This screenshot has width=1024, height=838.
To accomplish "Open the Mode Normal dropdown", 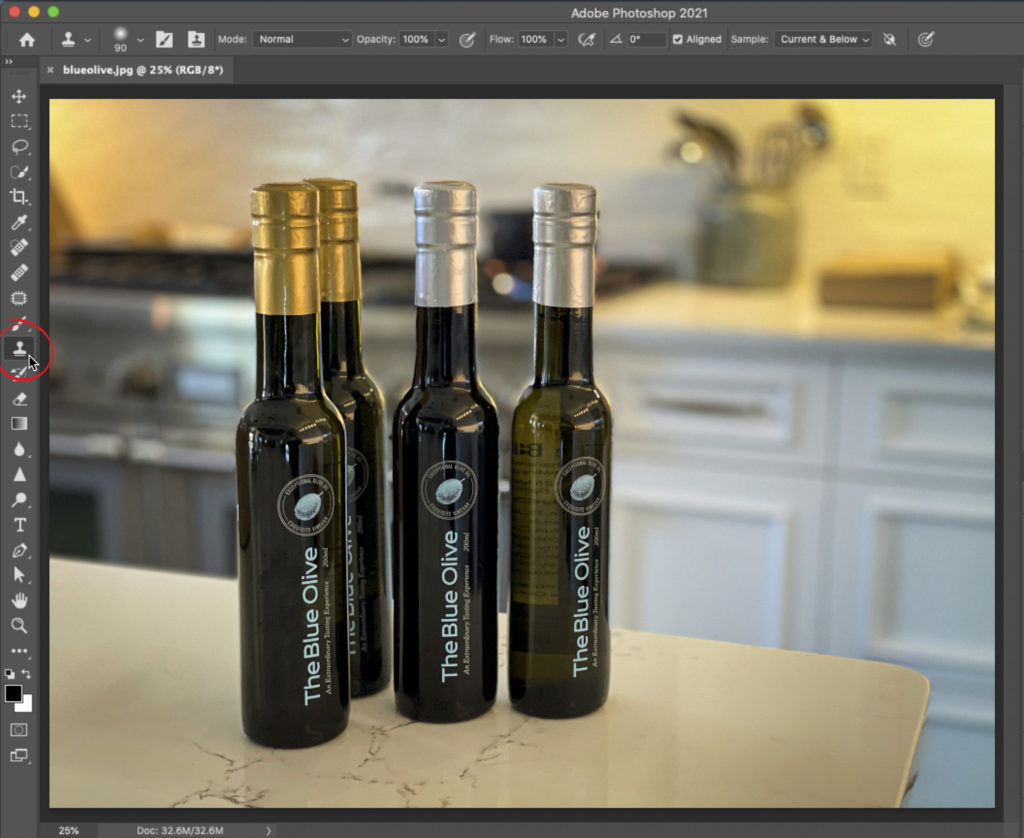I will [302, 39].
